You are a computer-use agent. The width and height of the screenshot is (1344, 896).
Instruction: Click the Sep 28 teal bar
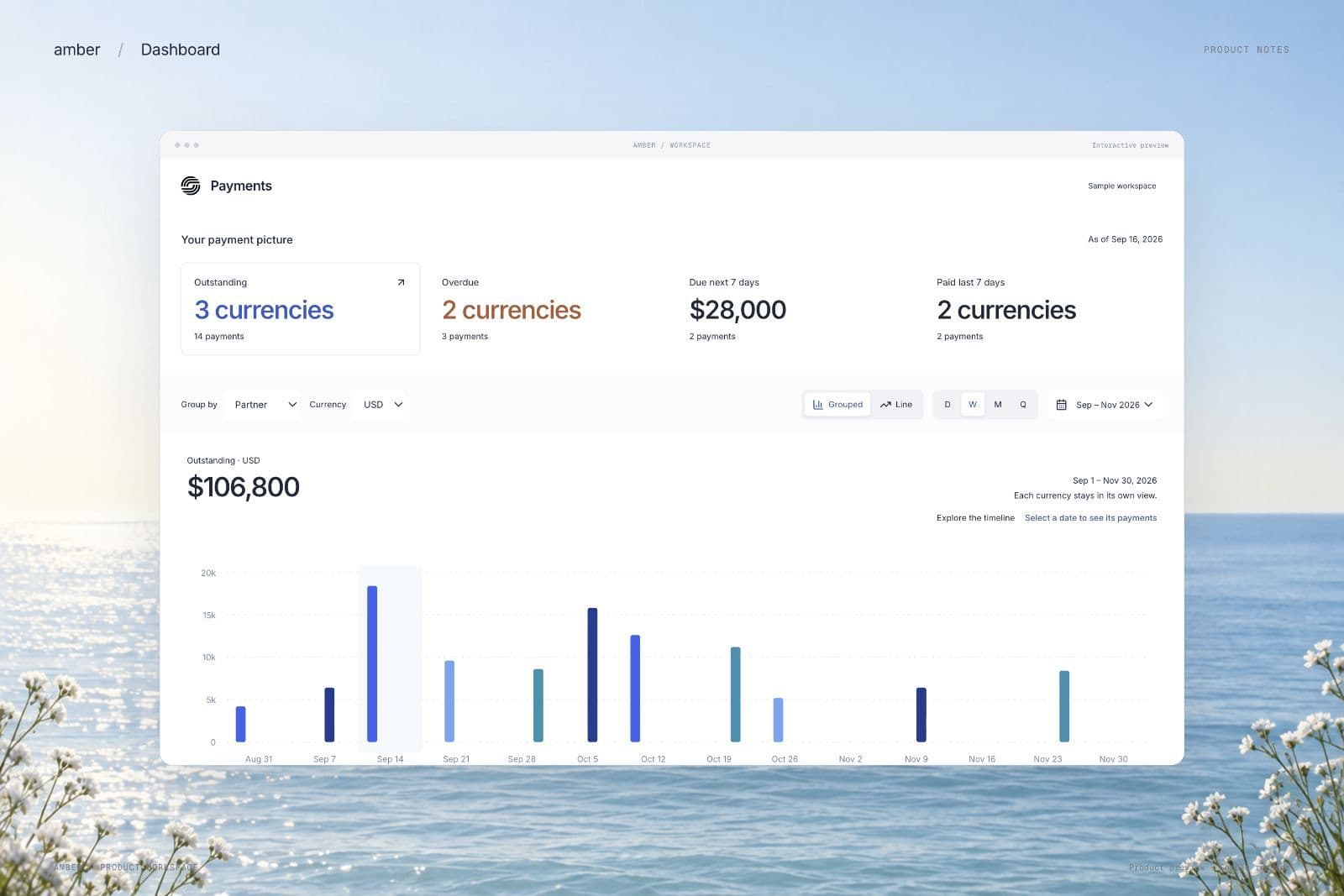(x=538, y=705)
